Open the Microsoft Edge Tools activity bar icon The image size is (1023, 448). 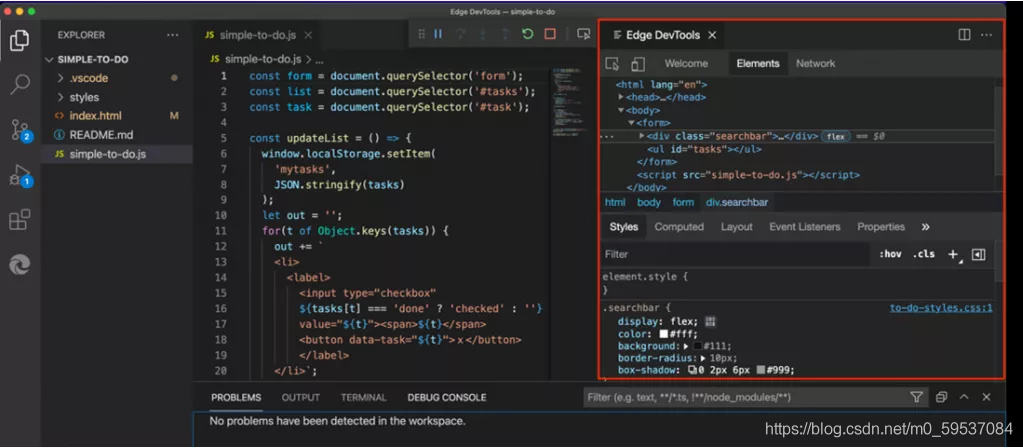coord(20,265)
